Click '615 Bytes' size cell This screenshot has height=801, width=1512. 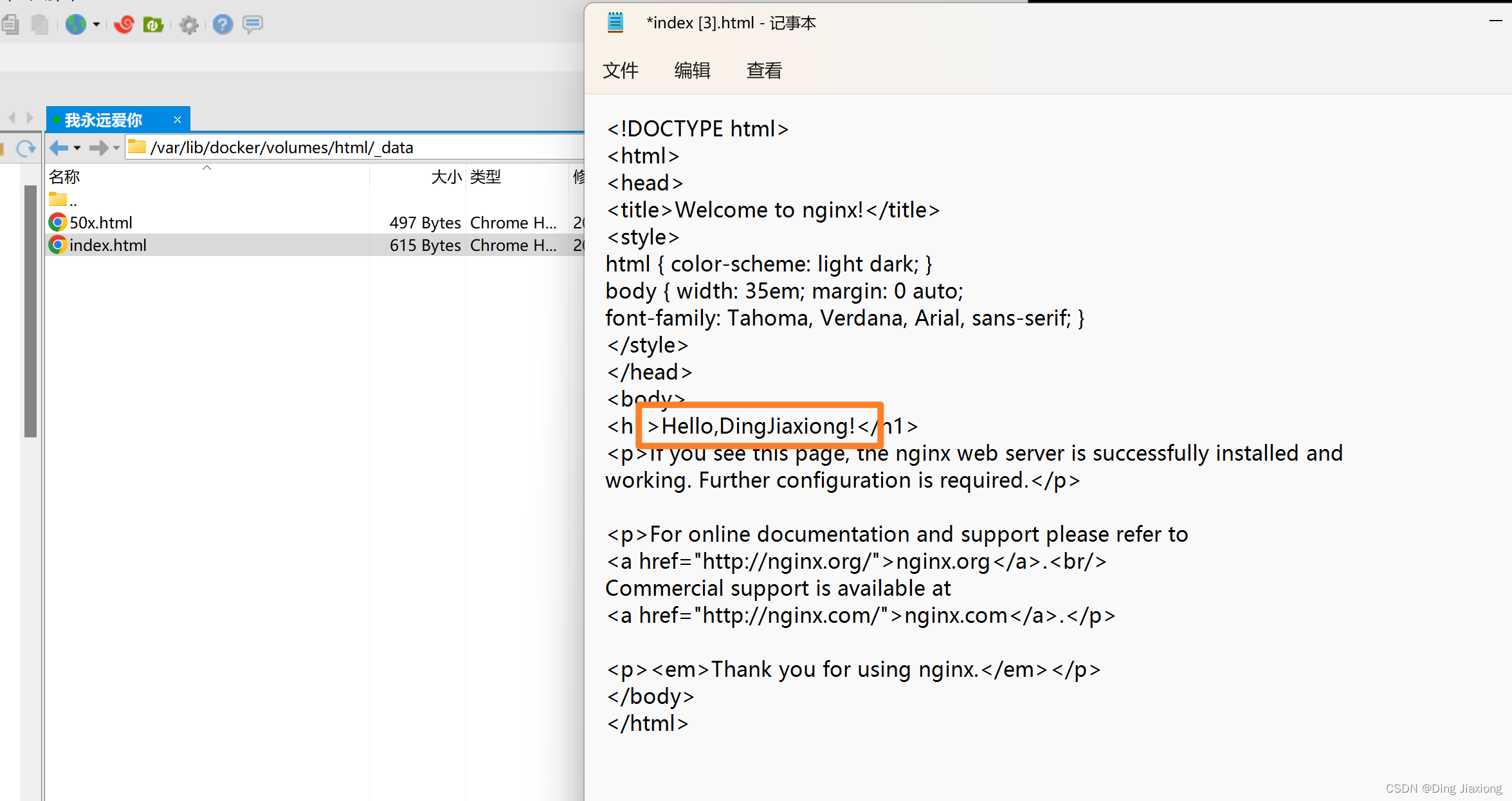tap(425, 245)
